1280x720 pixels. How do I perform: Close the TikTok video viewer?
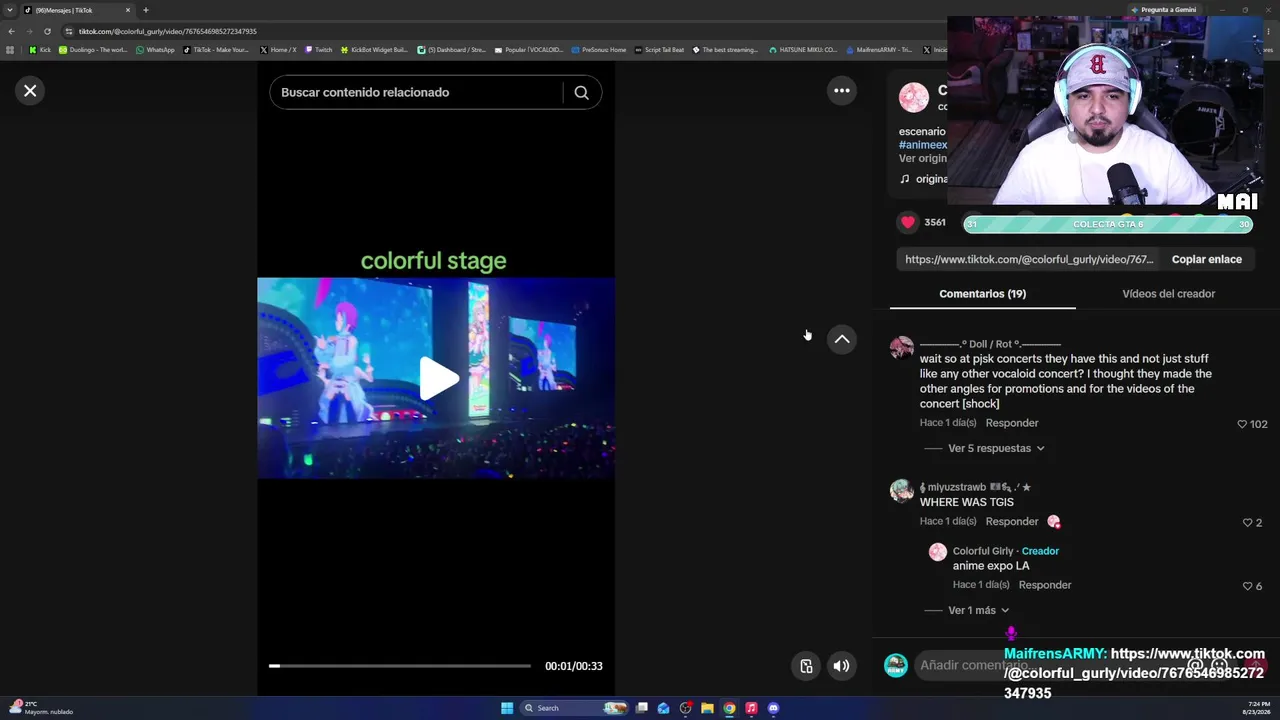tap(30, 91)
